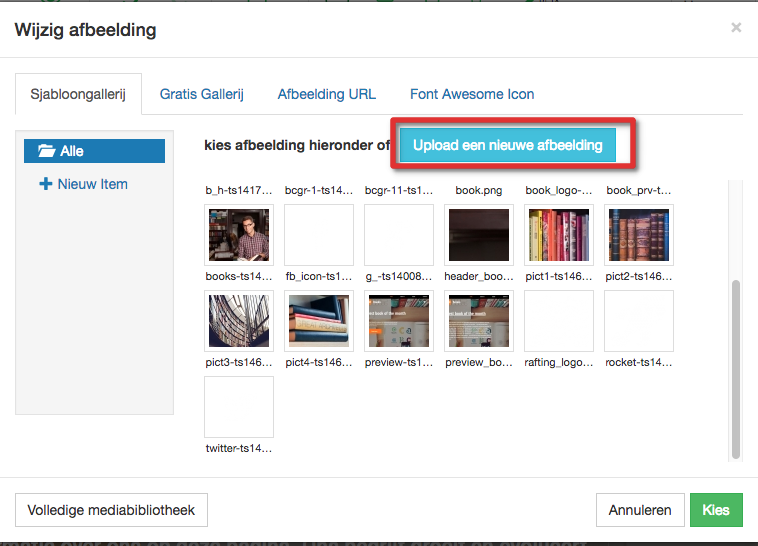Open Volledige mediabibliotheek

tap(110, 510)
